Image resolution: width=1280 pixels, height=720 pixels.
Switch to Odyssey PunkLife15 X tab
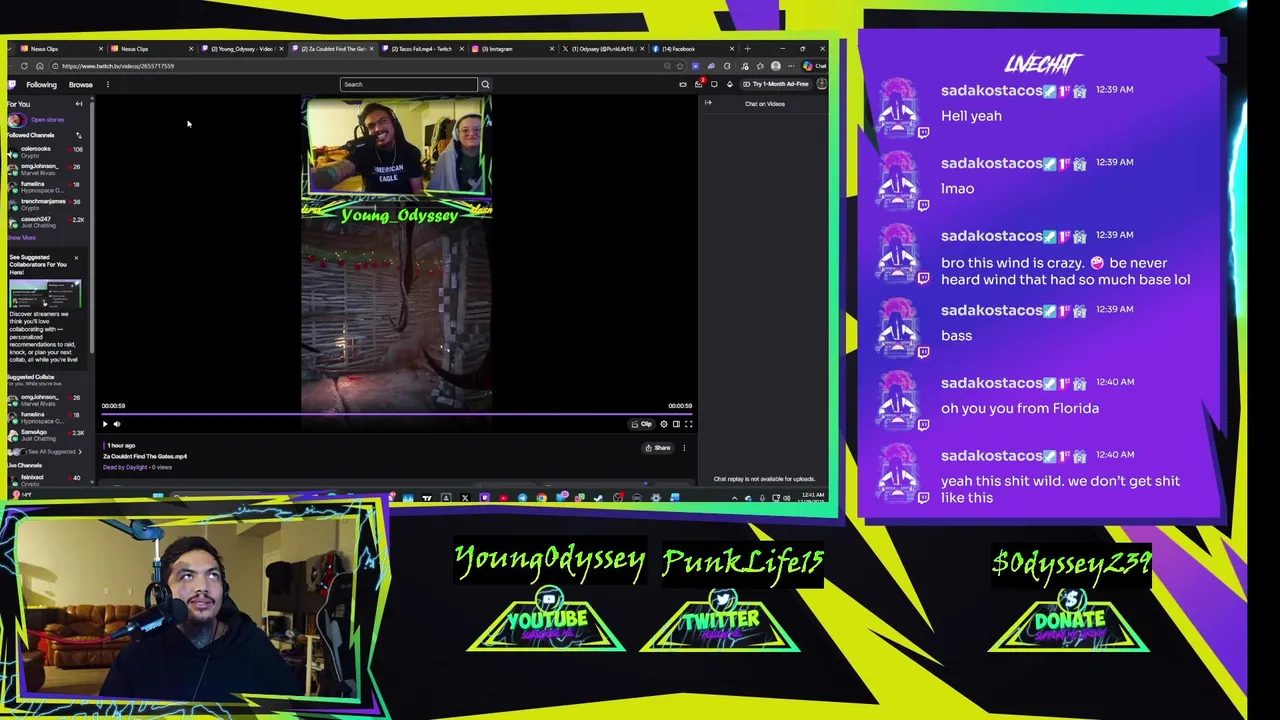click(x=604, y=49)
